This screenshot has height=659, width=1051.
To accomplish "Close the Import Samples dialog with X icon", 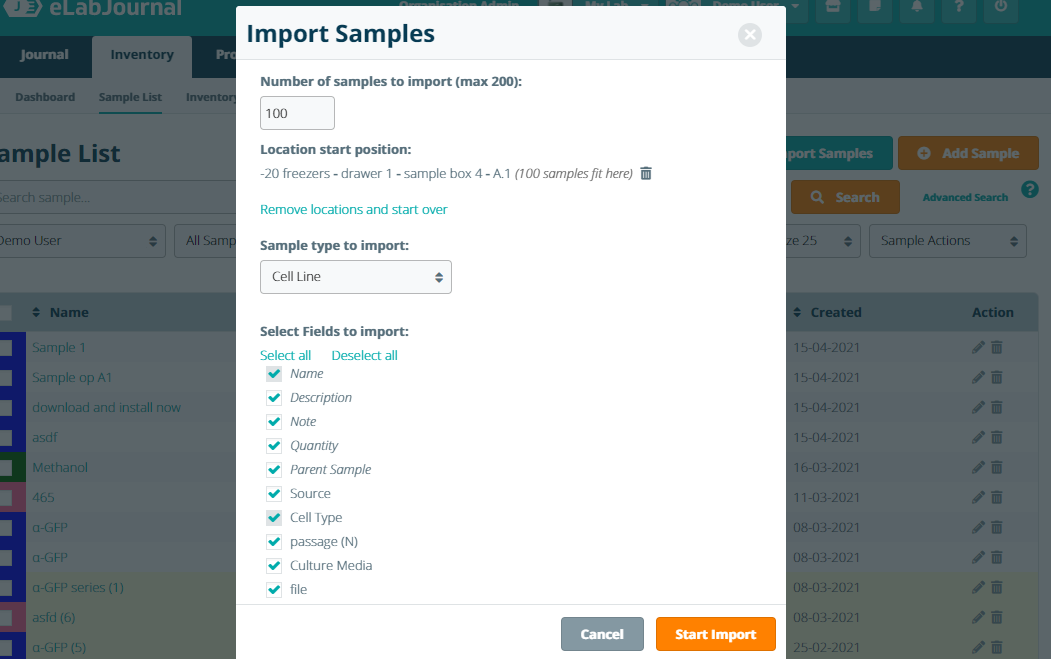I will (749, 35).
